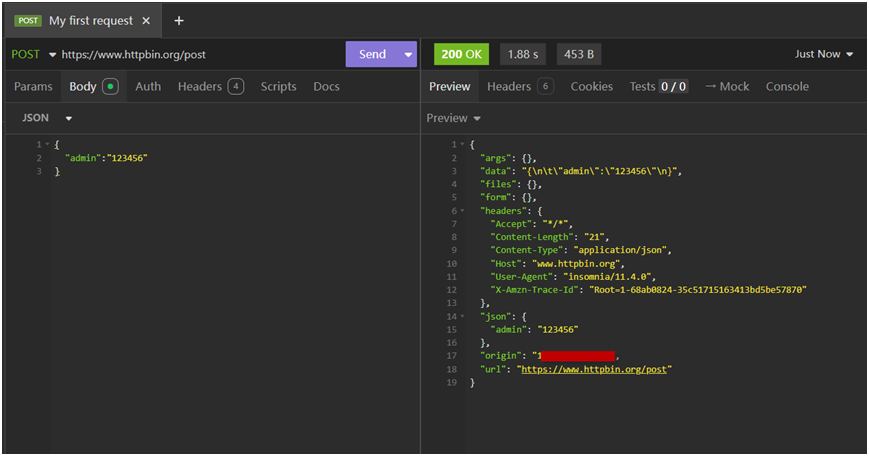This screenshot has width=869, height=456.
Task: Open response Headers tab with 6 badge
Action: 520,86
